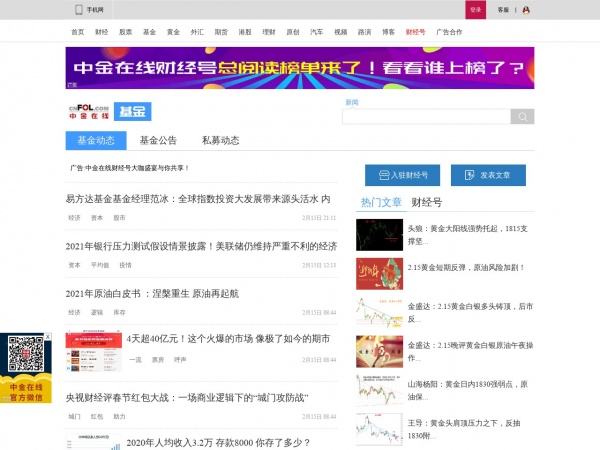This screenshot has width=600, height=450.
Task: Click the 疫情 tag
Action: tap(126, 265)
